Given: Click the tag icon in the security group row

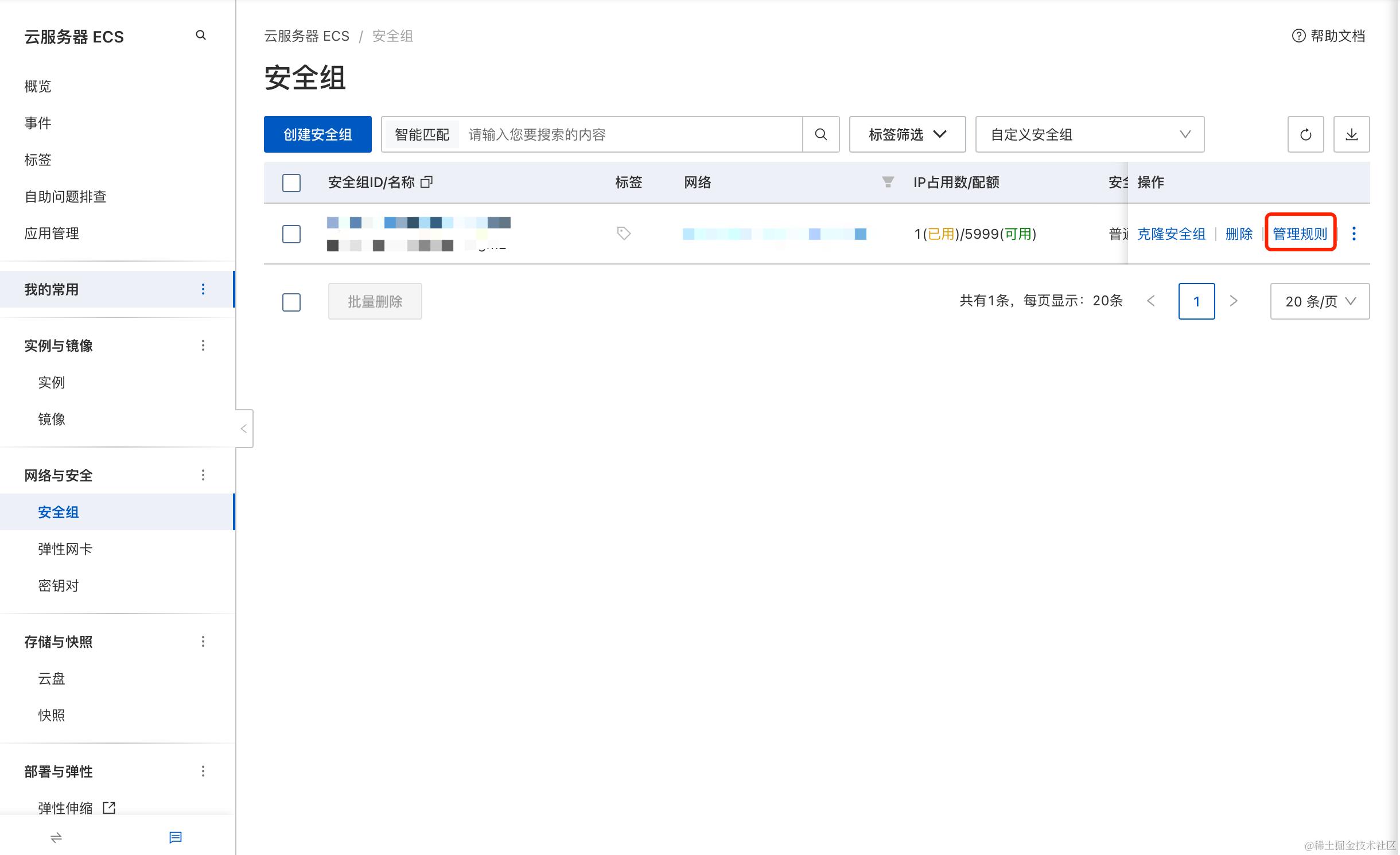Looking at the screenshot, I should point(624,234).
